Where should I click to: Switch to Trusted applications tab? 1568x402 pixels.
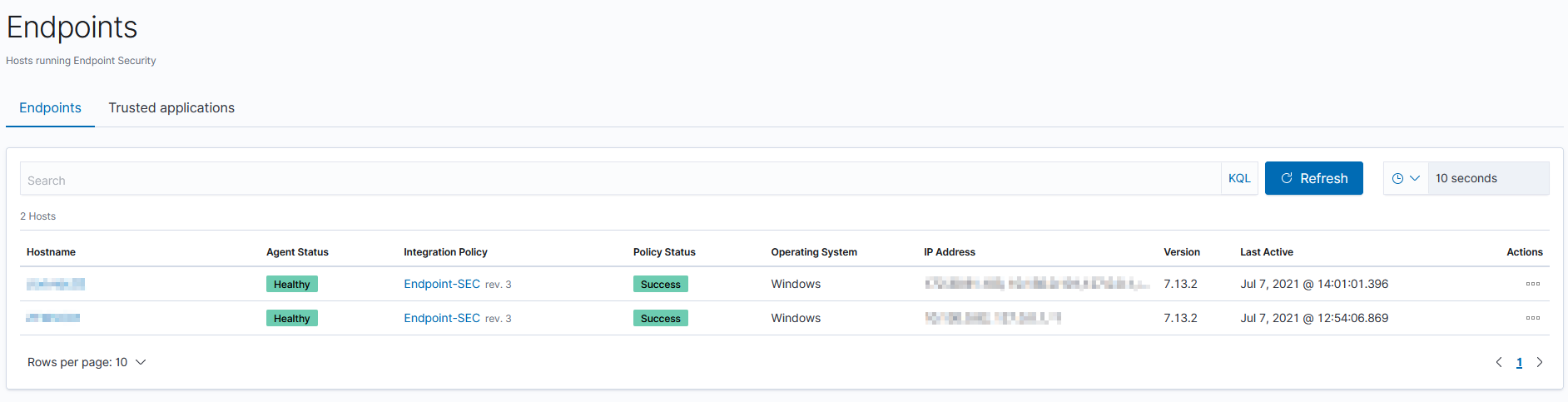tap(171, 108)
